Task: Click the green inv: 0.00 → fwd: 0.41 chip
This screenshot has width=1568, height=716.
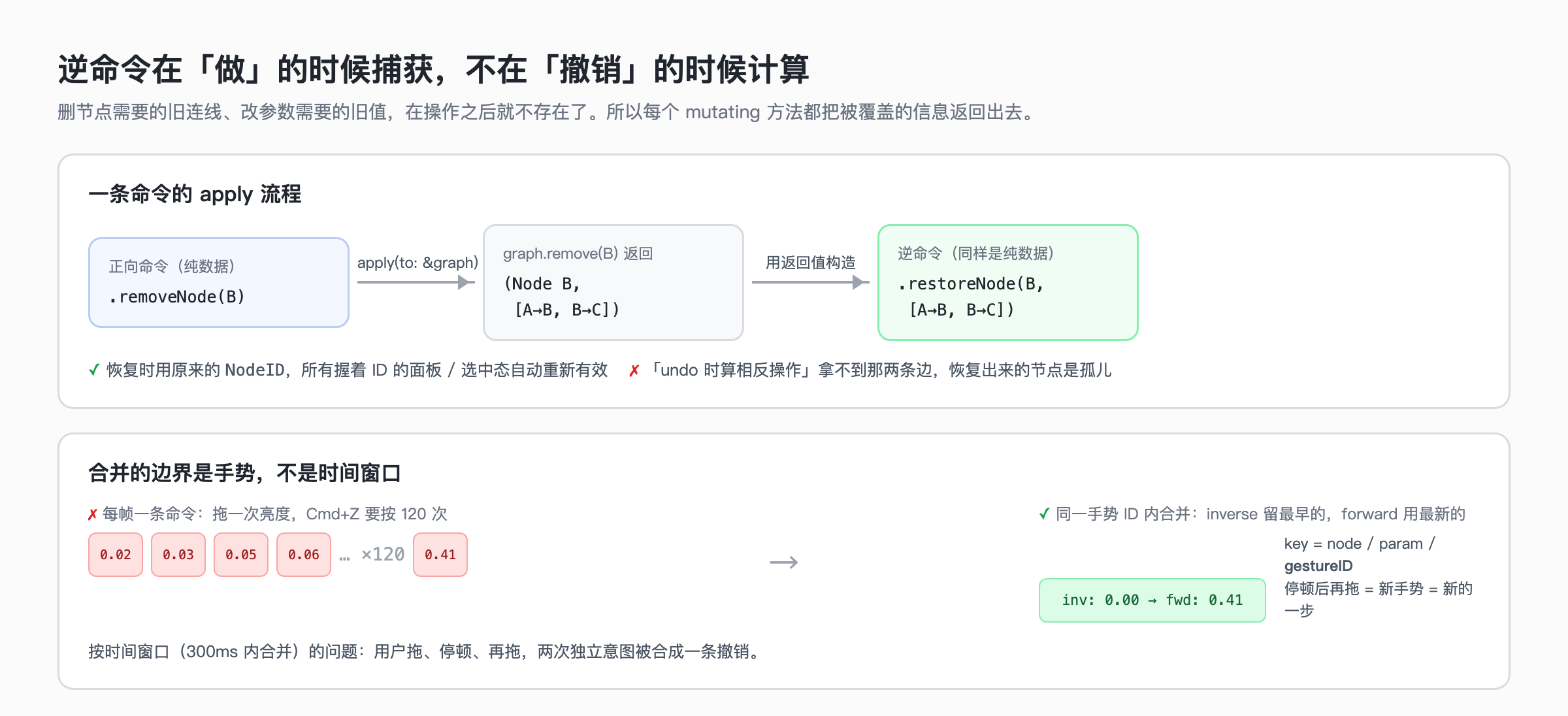Action: pyautogui.click(x=1152, y=600)
